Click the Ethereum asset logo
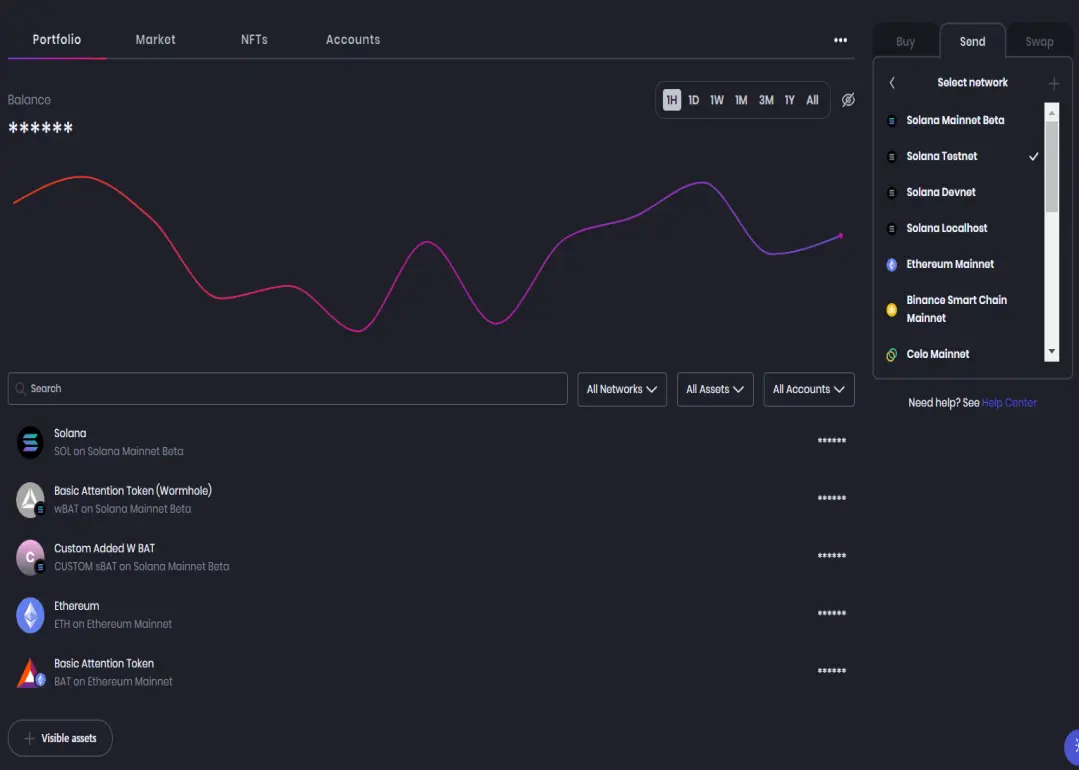Screen dimensions: 1079x770 tap(30, 615)
